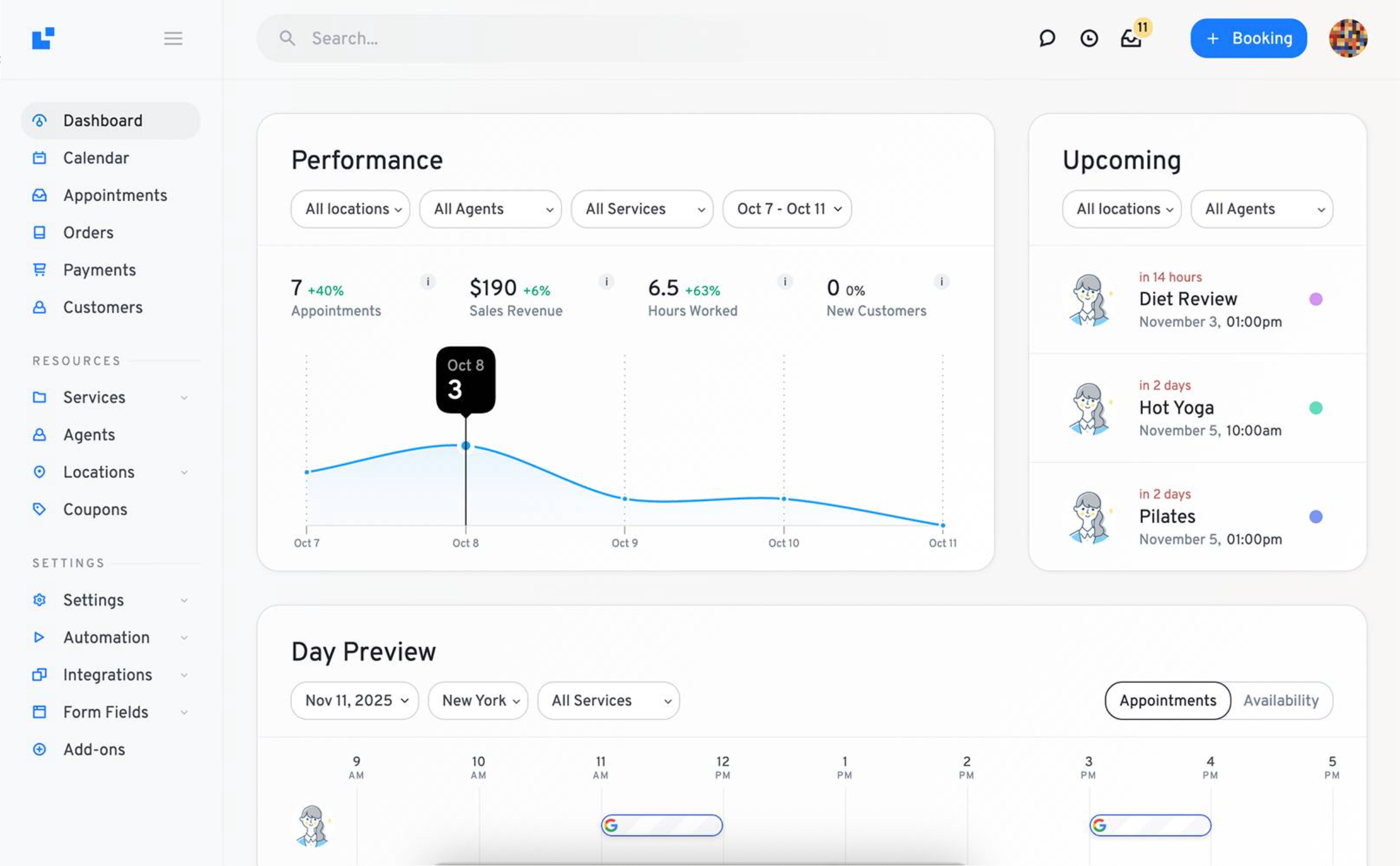
Task: Expand the Oct 7 - Oct 11 date range selector
Action: coord(787,209)
